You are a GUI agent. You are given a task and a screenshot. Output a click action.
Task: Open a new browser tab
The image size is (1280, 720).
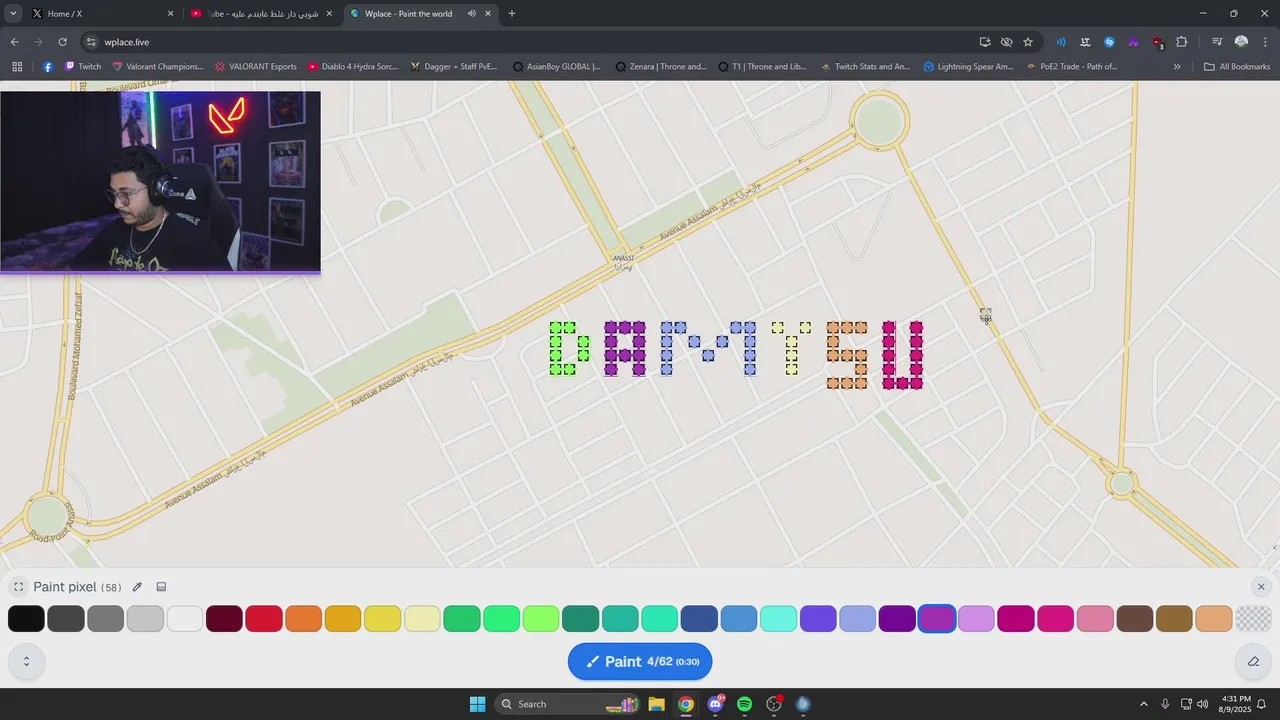tap(512, 14)
